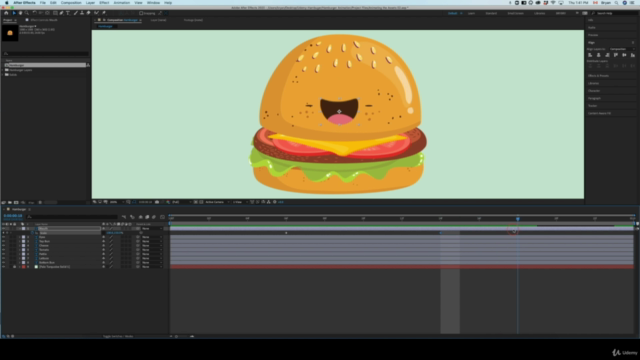Select the Selection arrow tool
This screenshot has height=360, width=640.
tap(14, 13)
